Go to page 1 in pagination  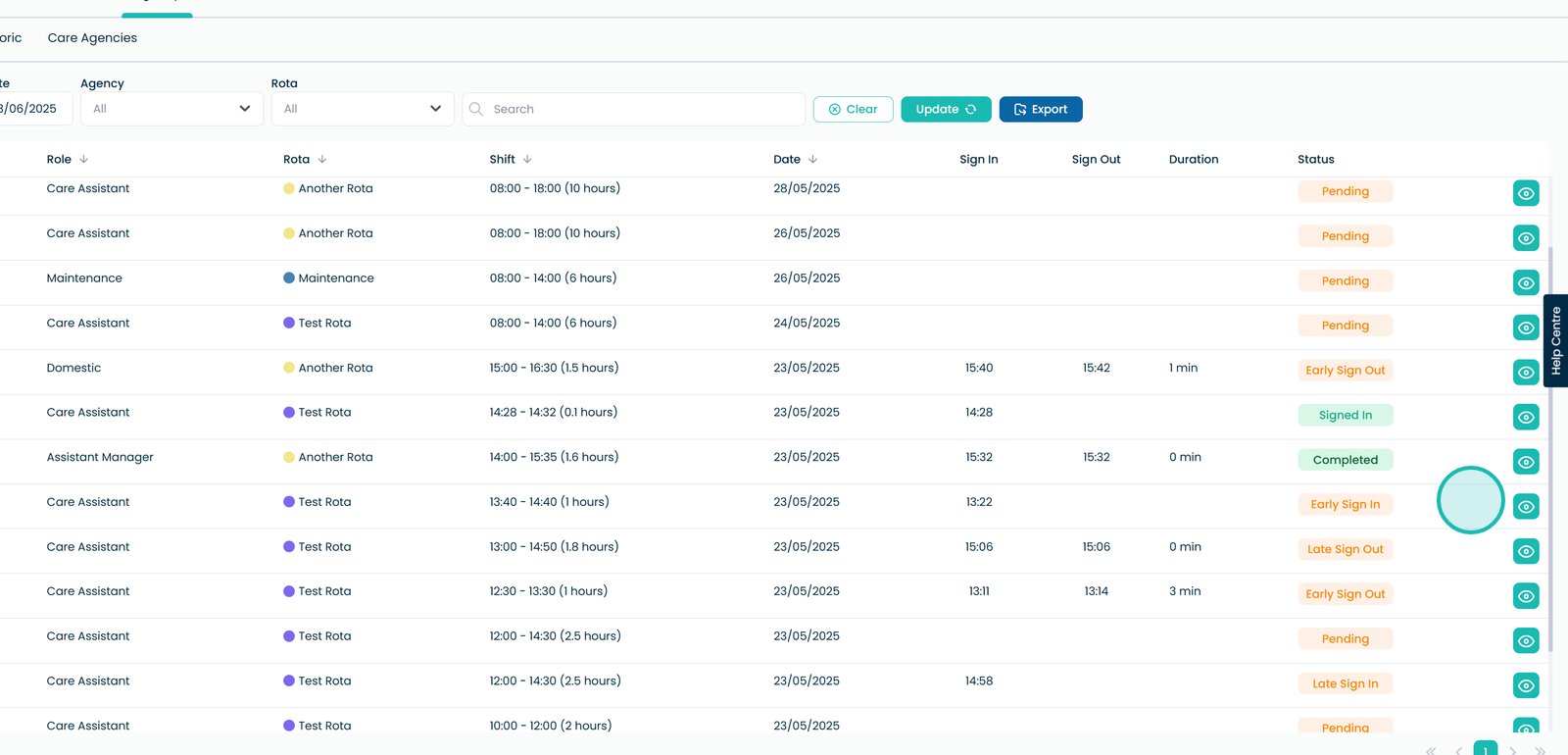[1485, 749]
